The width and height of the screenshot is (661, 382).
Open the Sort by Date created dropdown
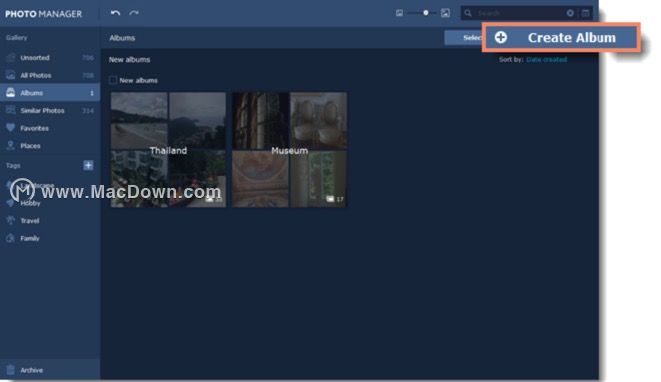coord(546,59)
